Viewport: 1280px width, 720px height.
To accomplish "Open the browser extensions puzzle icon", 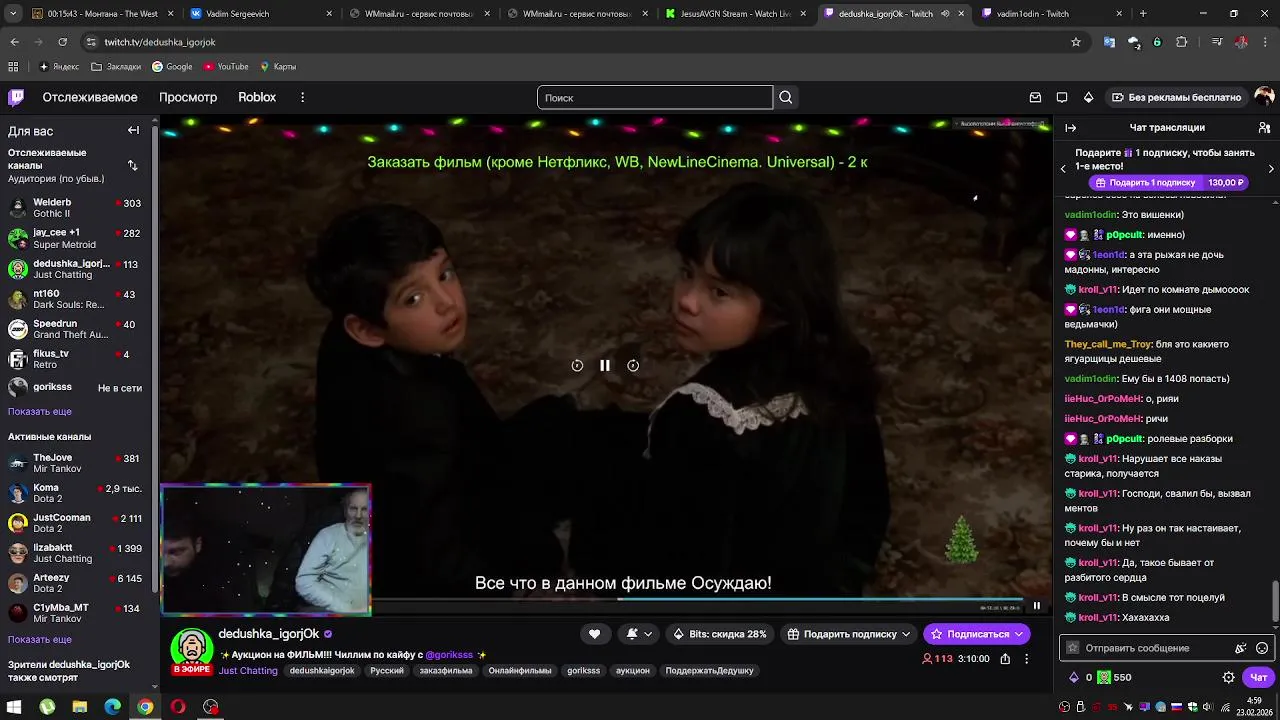I will pos(1182,42).
